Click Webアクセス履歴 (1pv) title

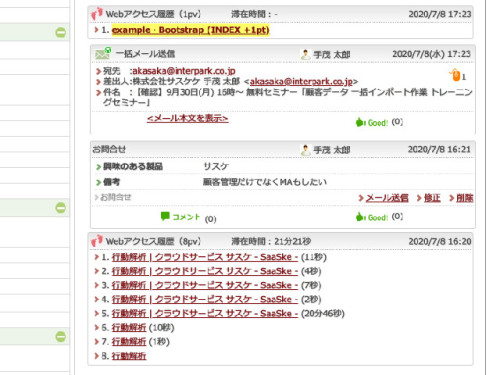point(153,14)
